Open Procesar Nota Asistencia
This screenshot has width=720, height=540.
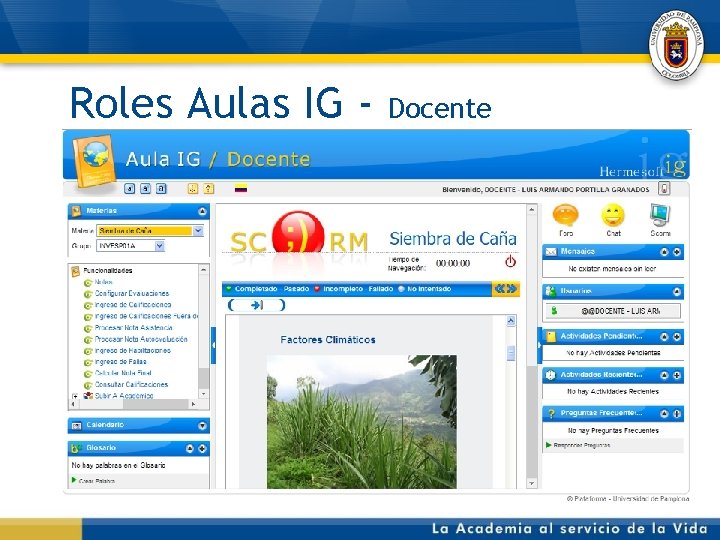134,328
